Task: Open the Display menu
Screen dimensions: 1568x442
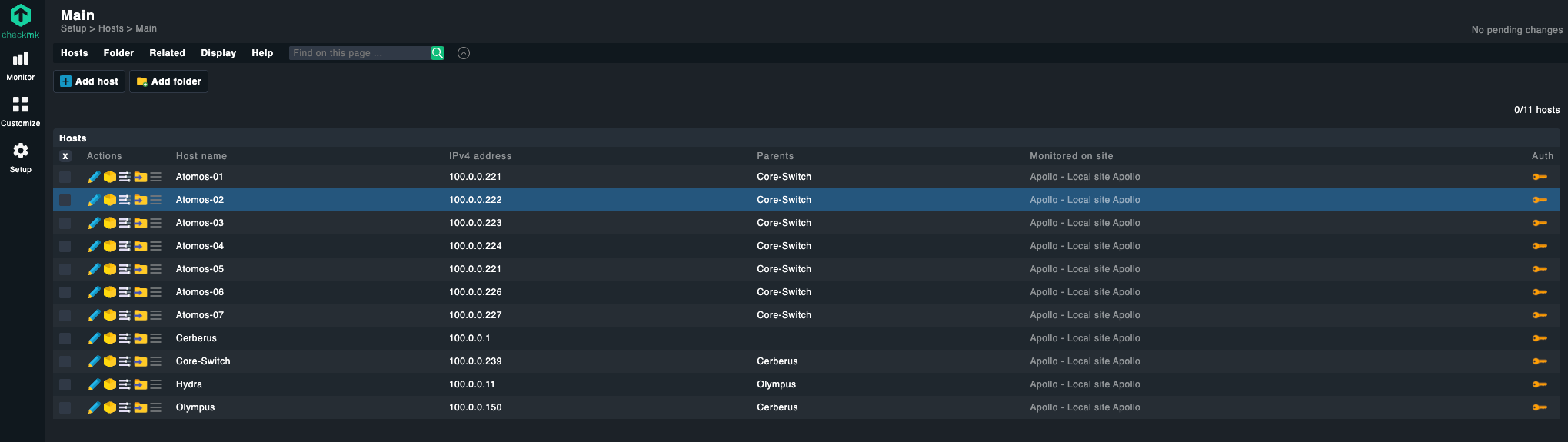Action: tap(218, 53)
